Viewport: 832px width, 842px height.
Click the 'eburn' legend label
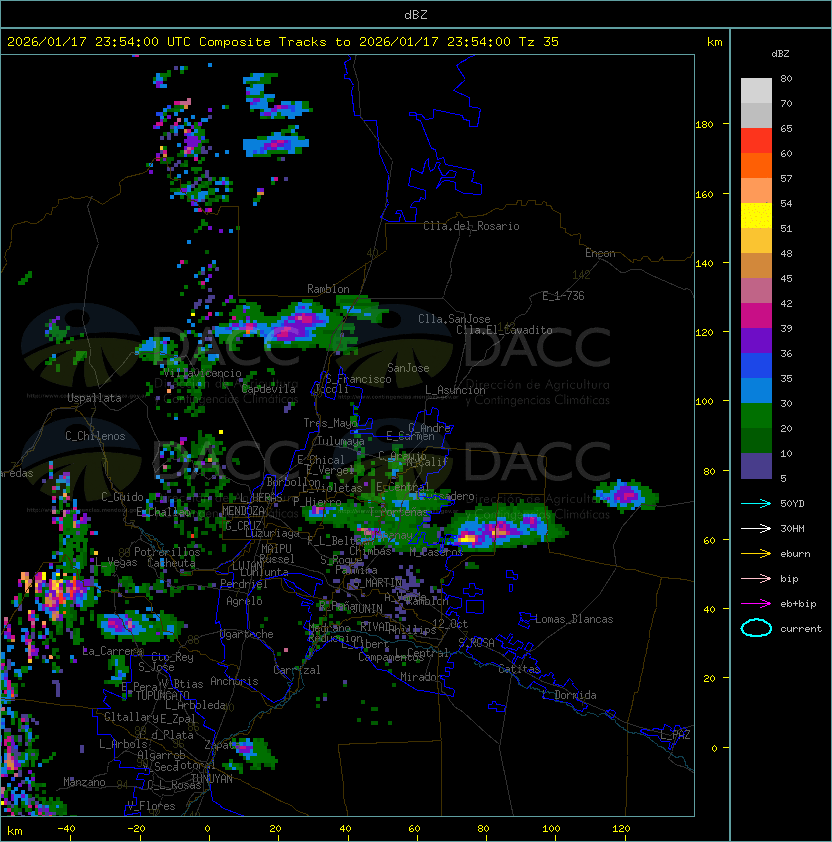(795, 554)
